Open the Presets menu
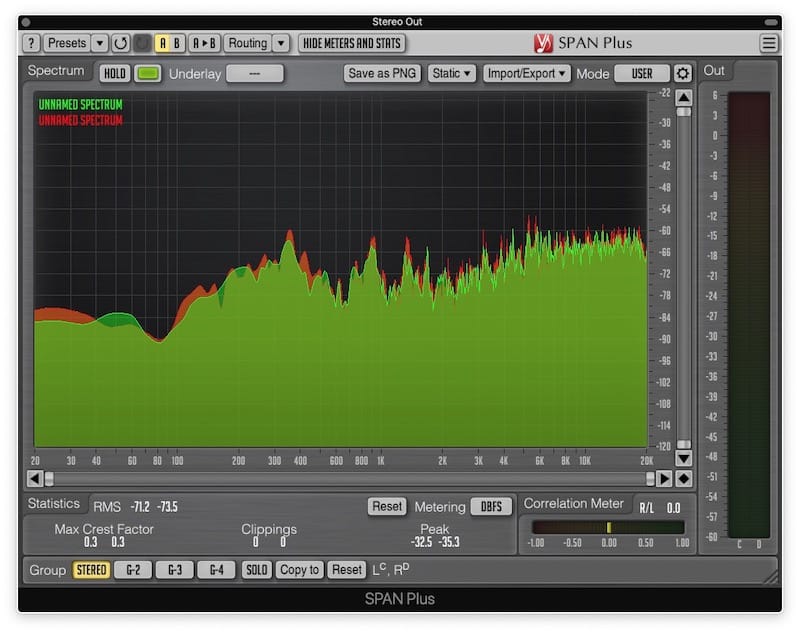 click(67, 43)
